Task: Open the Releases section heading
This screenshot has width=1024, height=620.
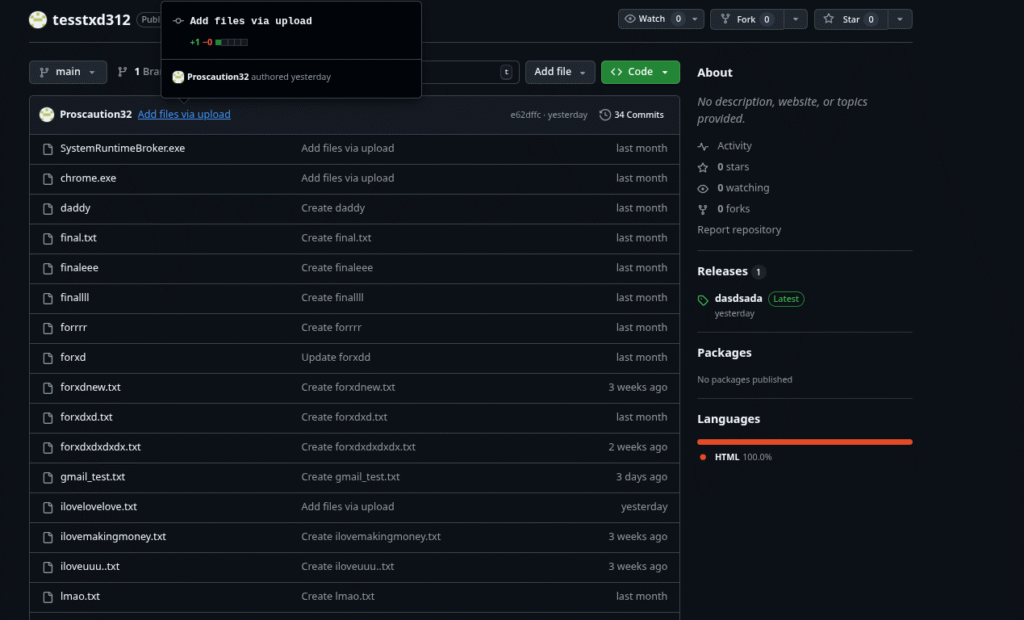Action: (x=722, y=271)
